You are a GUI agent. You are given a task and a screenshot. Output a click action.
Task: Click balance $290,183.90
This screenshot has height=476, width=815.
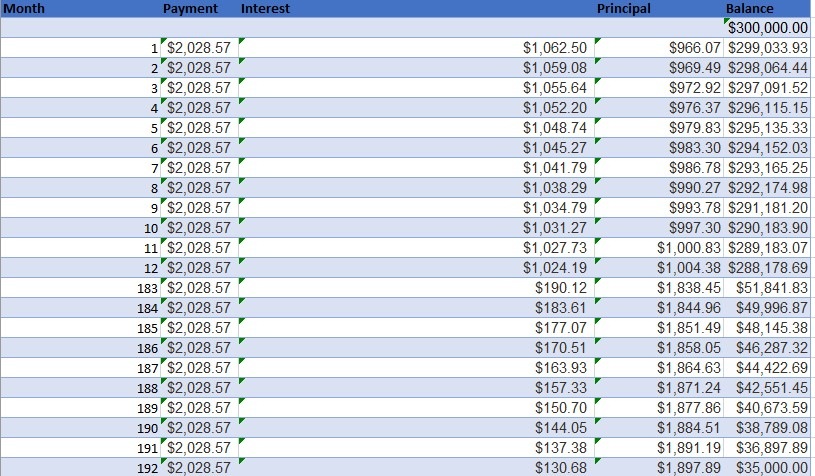pos(767,228)
